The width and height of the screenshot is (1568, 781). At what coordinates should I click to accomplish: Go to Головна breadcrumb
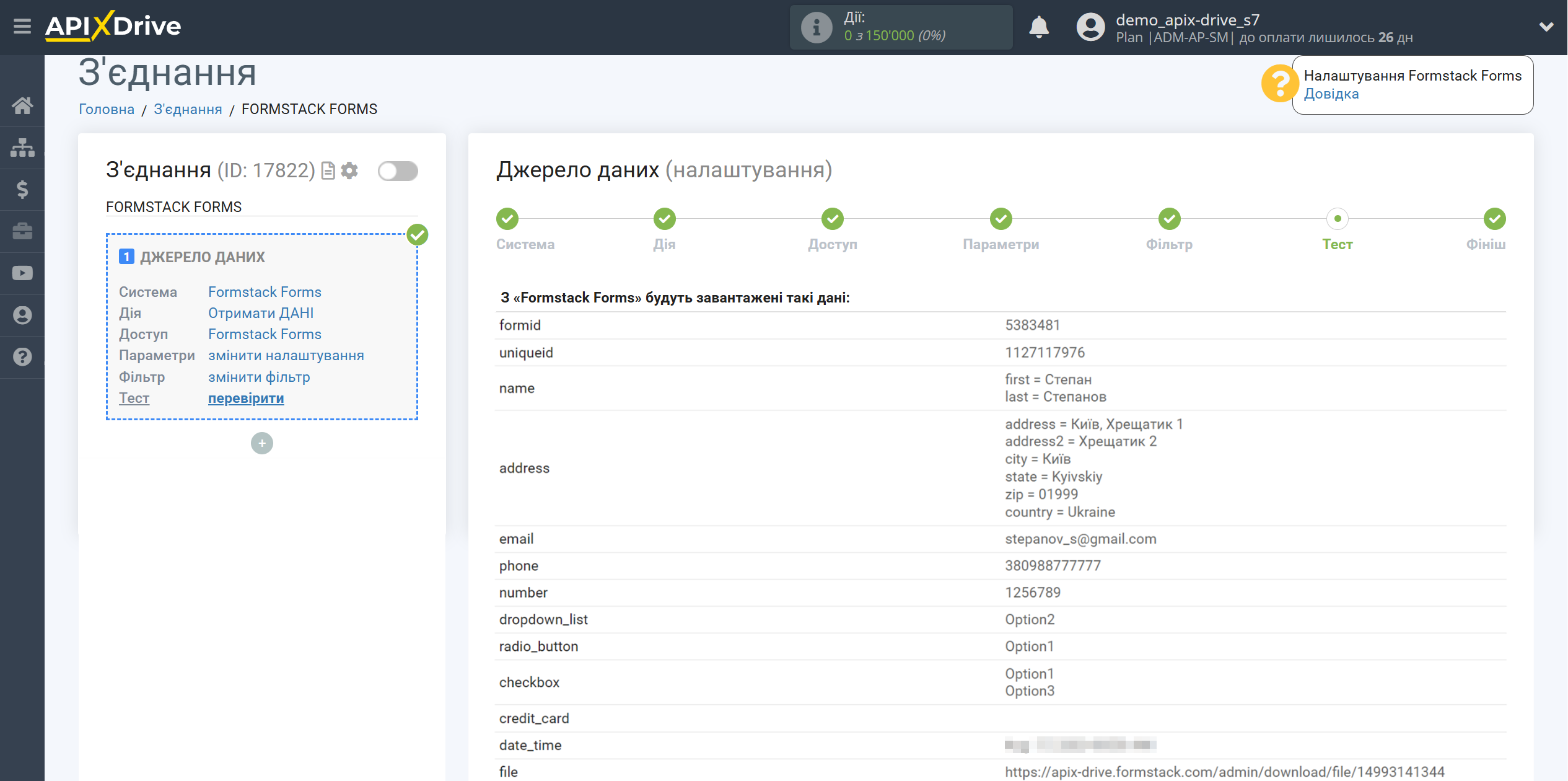(107, 109)
